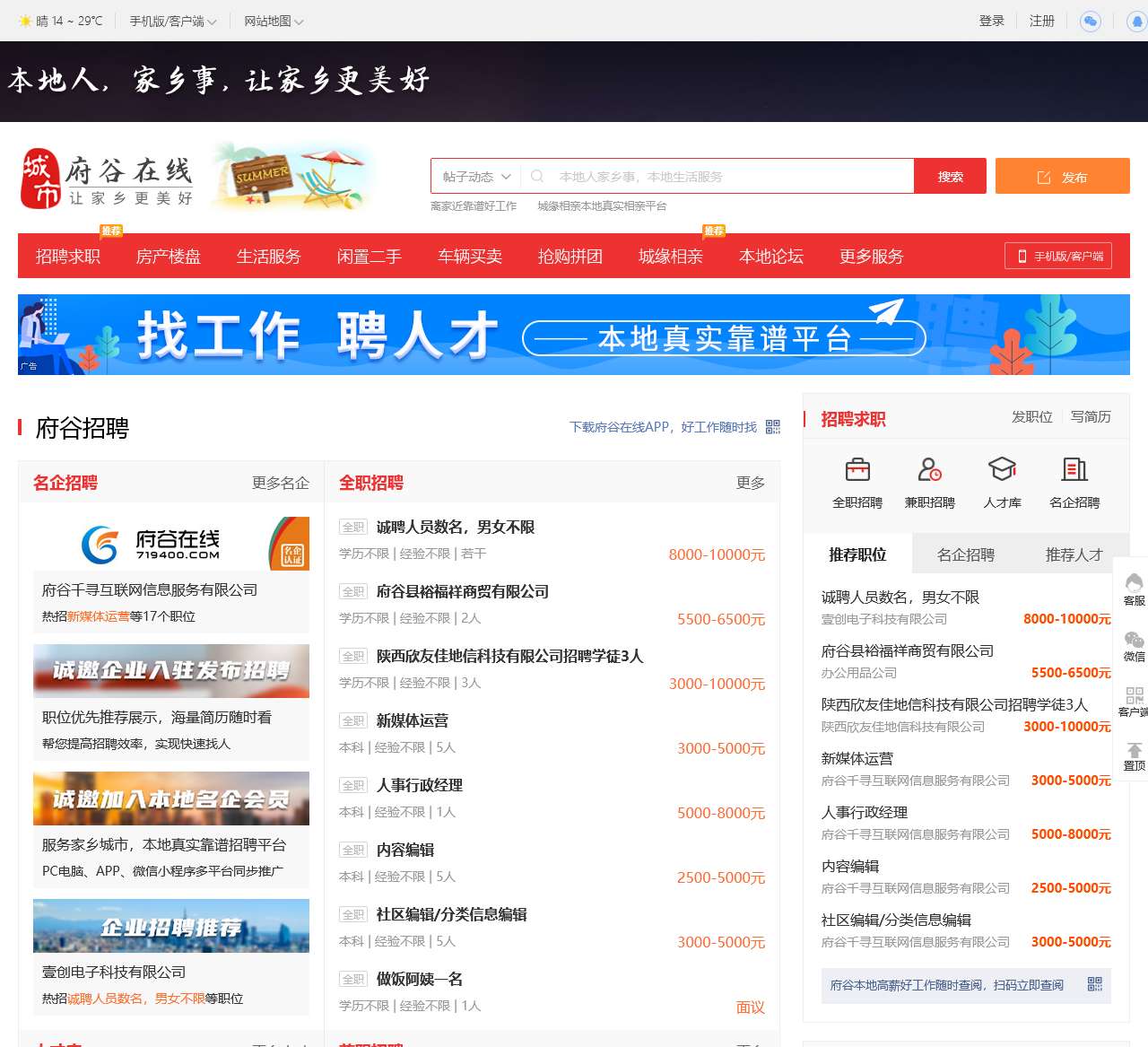Viewport: 1148px width, 1047px height.
Task: Switch to the 名企招聘 tab
Action: 964,554
